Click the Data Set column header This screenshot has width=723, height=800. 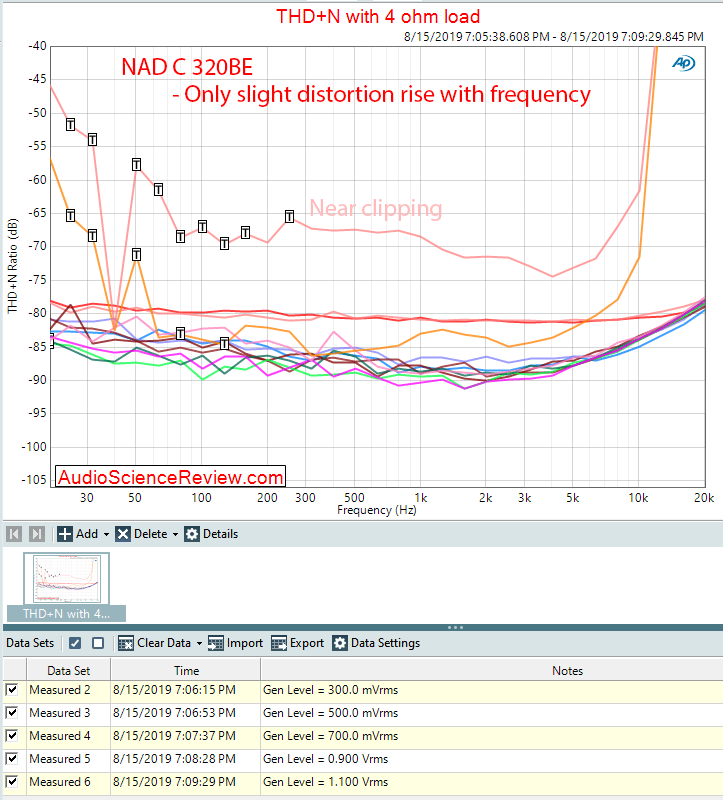coord(68,670)
